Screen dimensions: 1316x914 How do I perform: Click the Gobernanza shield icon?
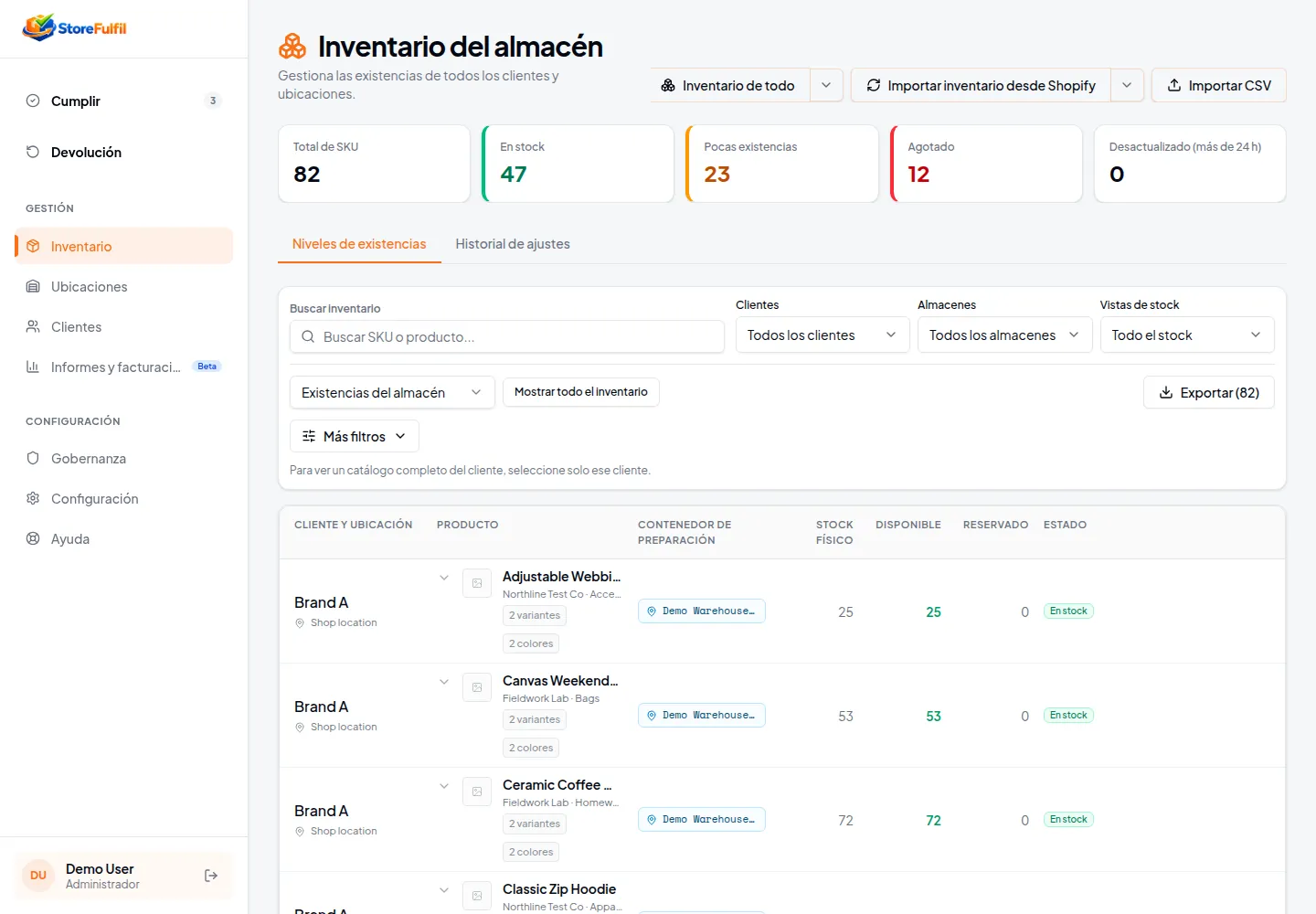pos(33,458)
